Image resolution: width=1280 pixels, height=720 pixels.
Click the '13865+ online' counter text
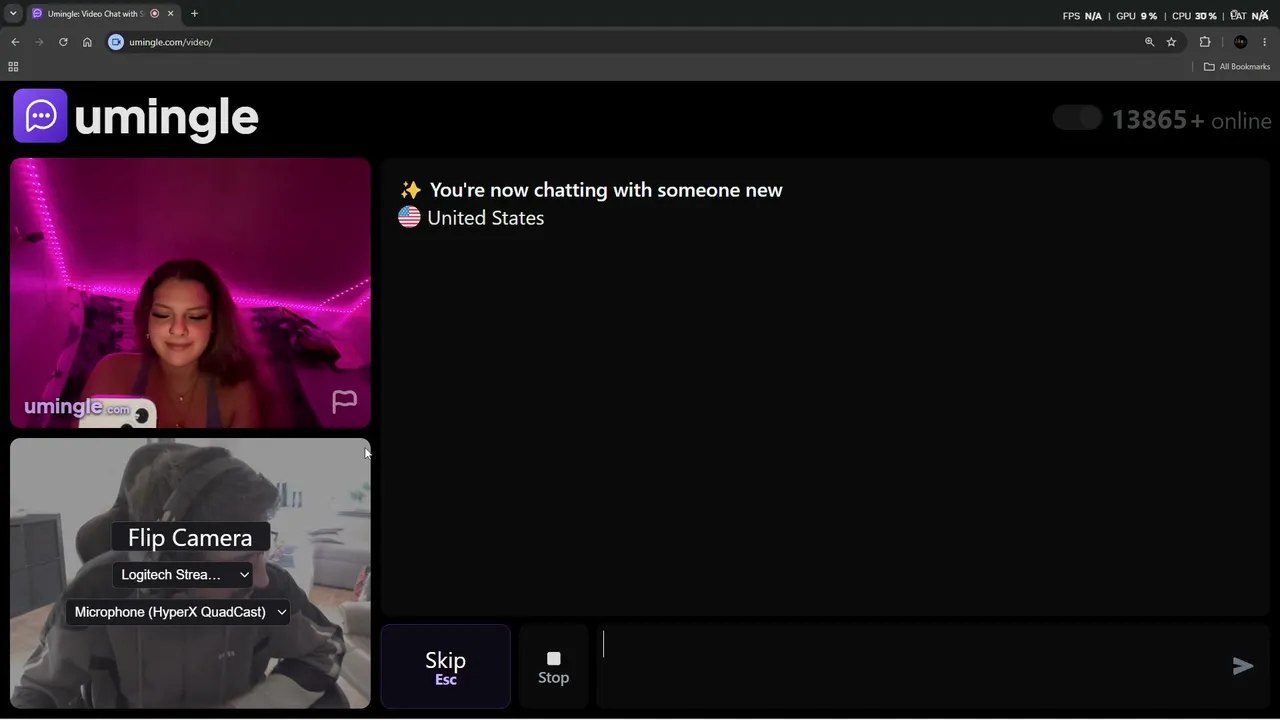(x=1191, y=120)
